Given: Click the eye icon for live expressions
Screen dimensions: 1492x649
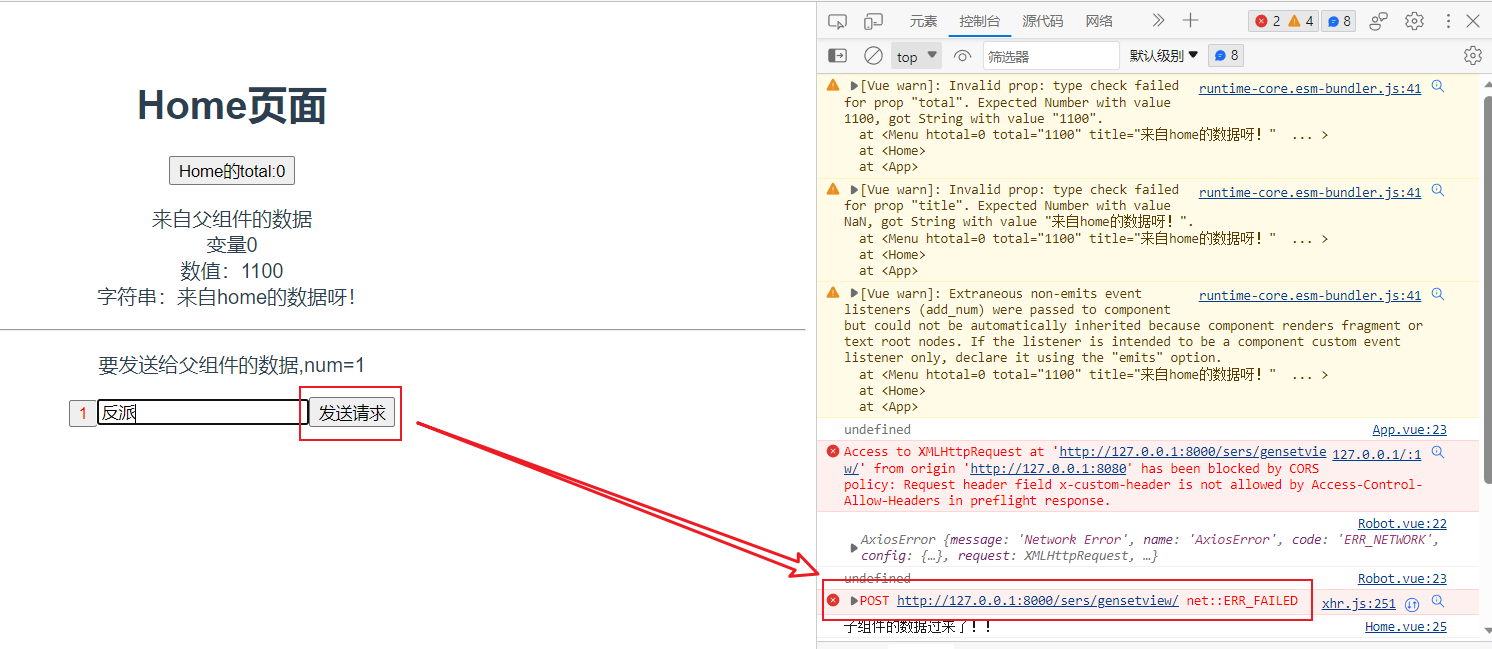Looking at the screenshot, I should point(962,56).
